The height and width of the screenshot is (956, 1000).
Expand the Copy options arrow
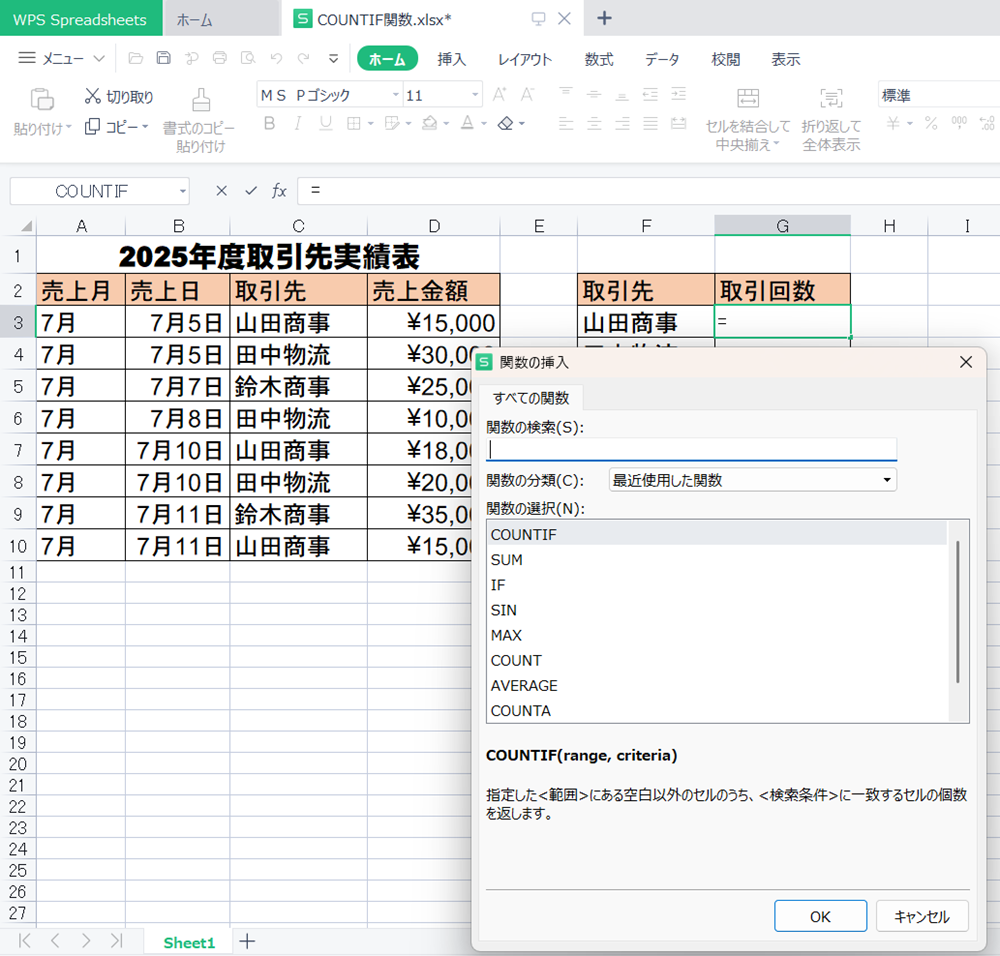point(145,126)
